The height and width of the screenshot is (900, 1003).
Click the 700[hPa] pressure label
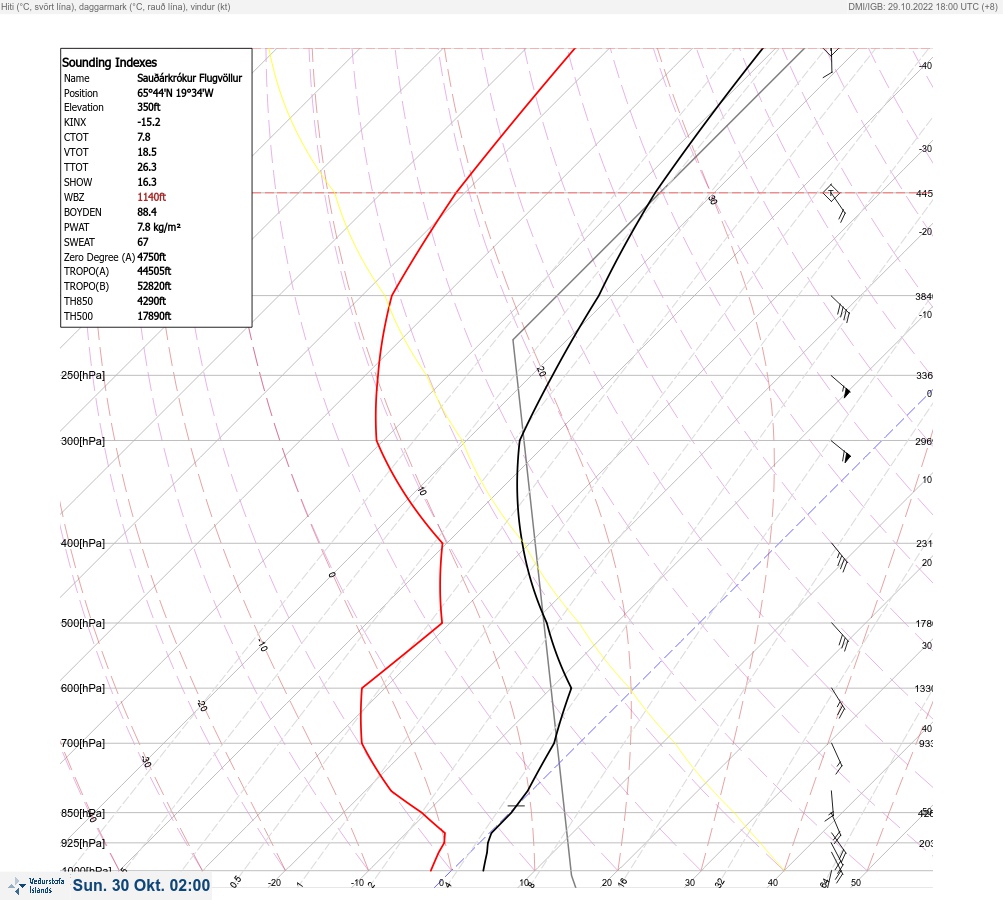tap(83, 743)
